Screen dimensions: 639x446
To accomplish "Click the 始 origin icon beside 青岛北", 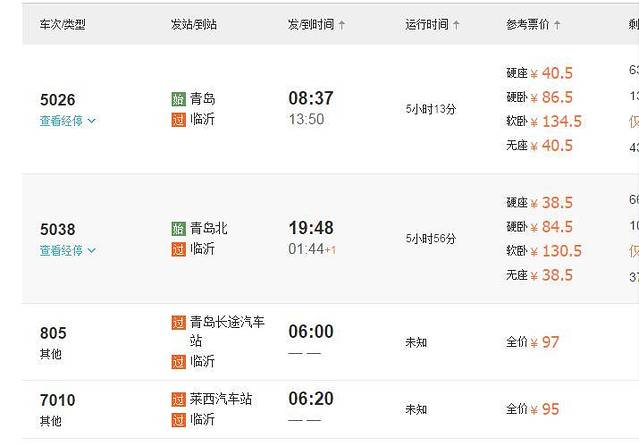I will coord(178,229).
